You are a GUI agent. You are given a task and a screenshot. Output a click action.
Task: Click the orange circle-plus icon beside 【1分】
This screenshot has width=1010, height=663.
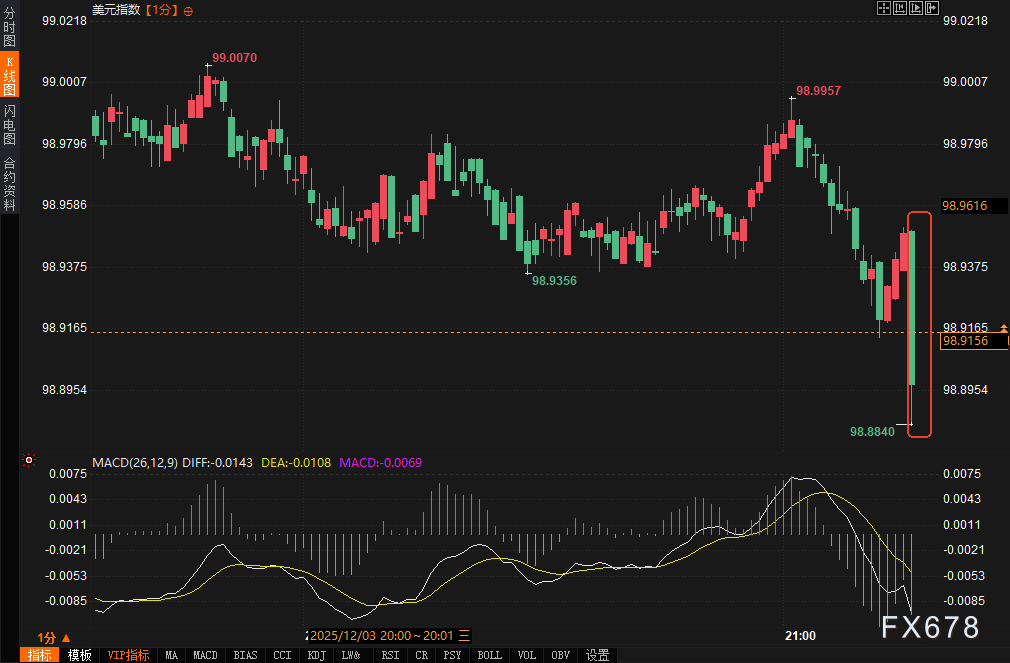(189, 10)
